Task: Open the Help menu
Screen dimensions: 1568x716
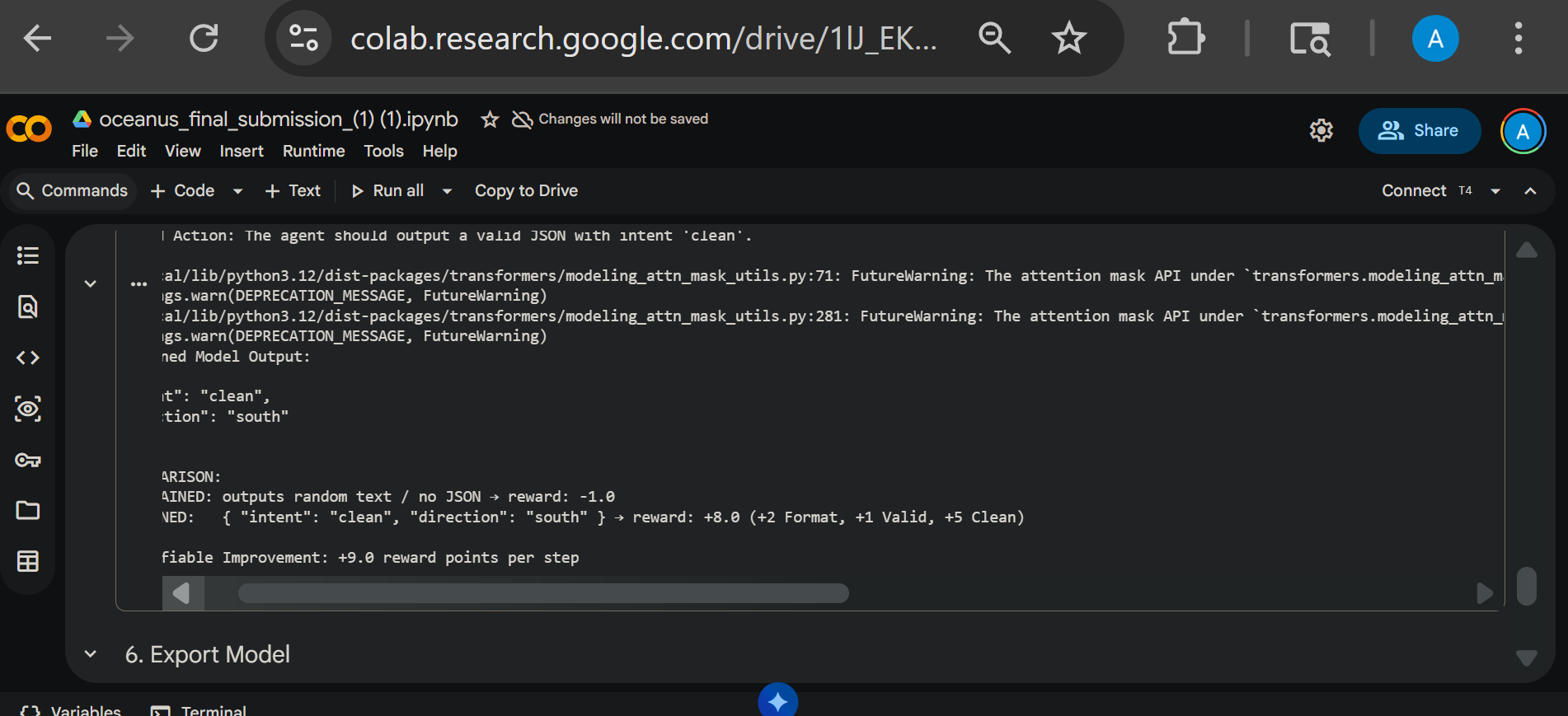Action: 439,151
